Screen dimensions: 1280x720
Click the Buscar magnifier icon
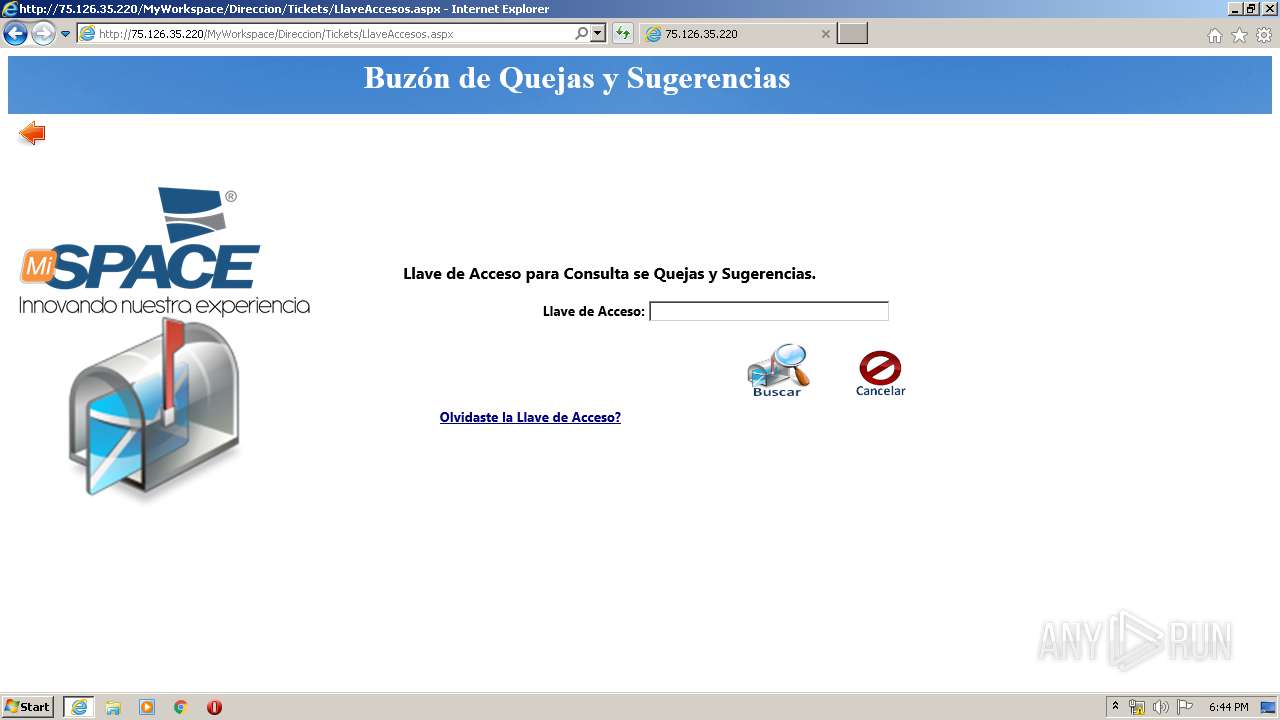[778, 371]
